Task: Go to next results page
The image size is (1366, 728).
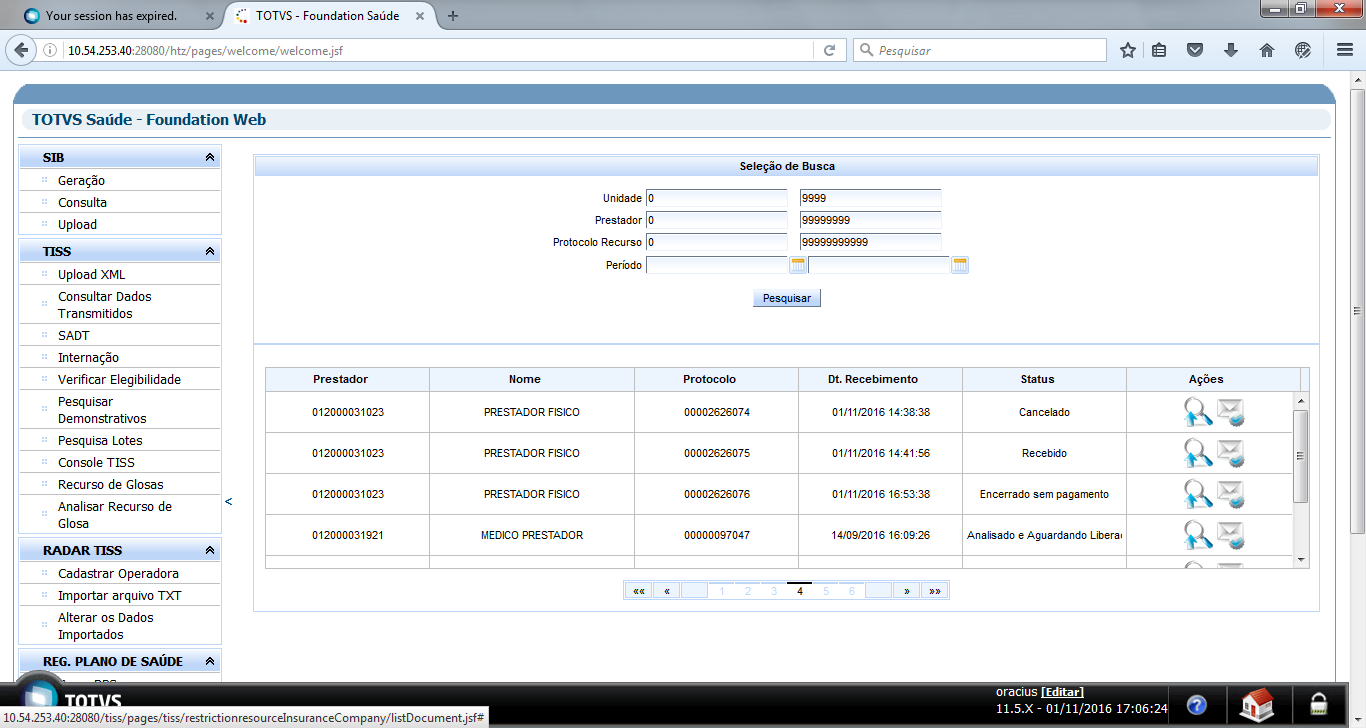Action: [x=906, y=591]
